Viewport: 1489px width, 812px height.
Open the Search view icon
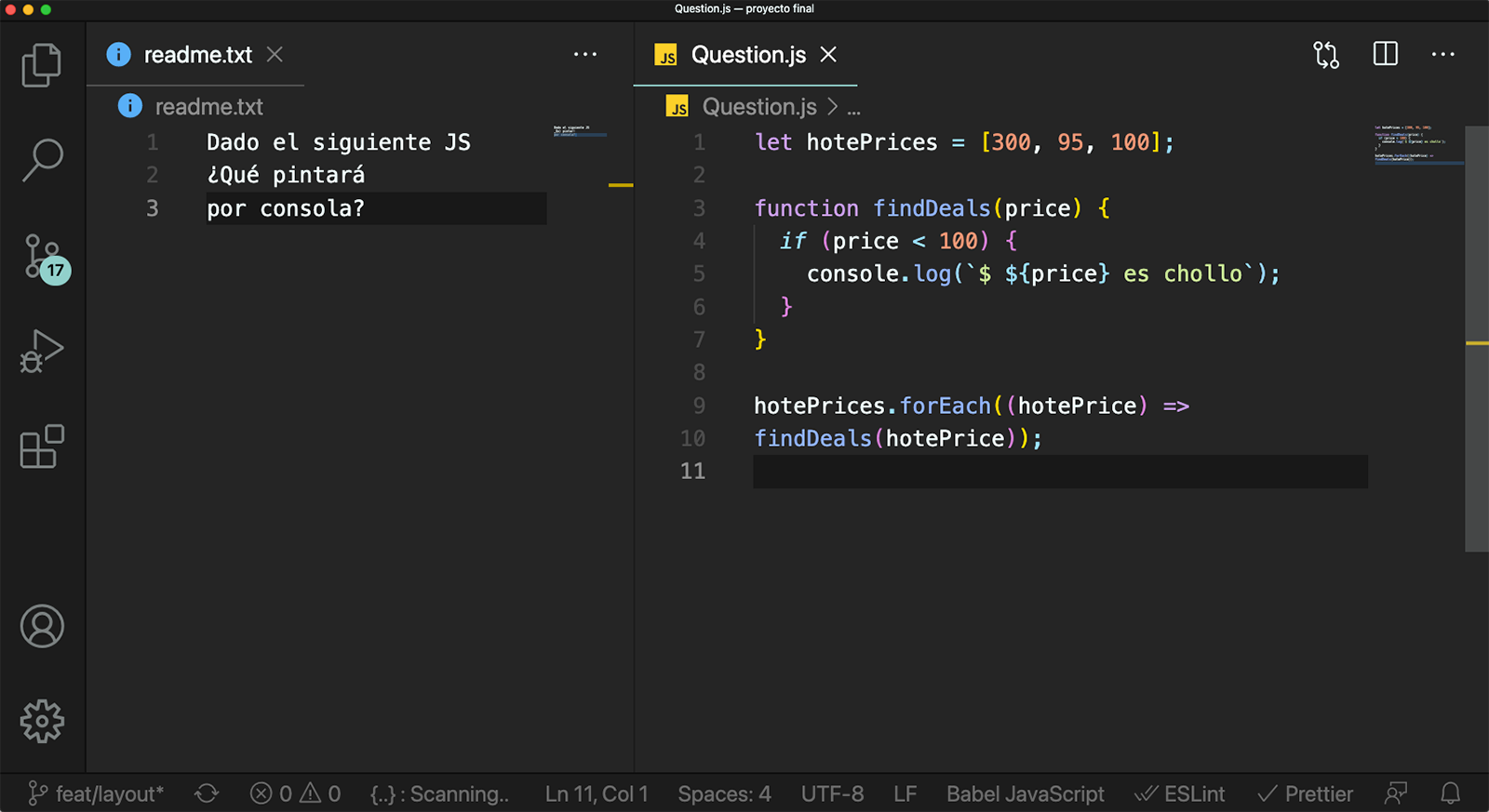point(42,160)
